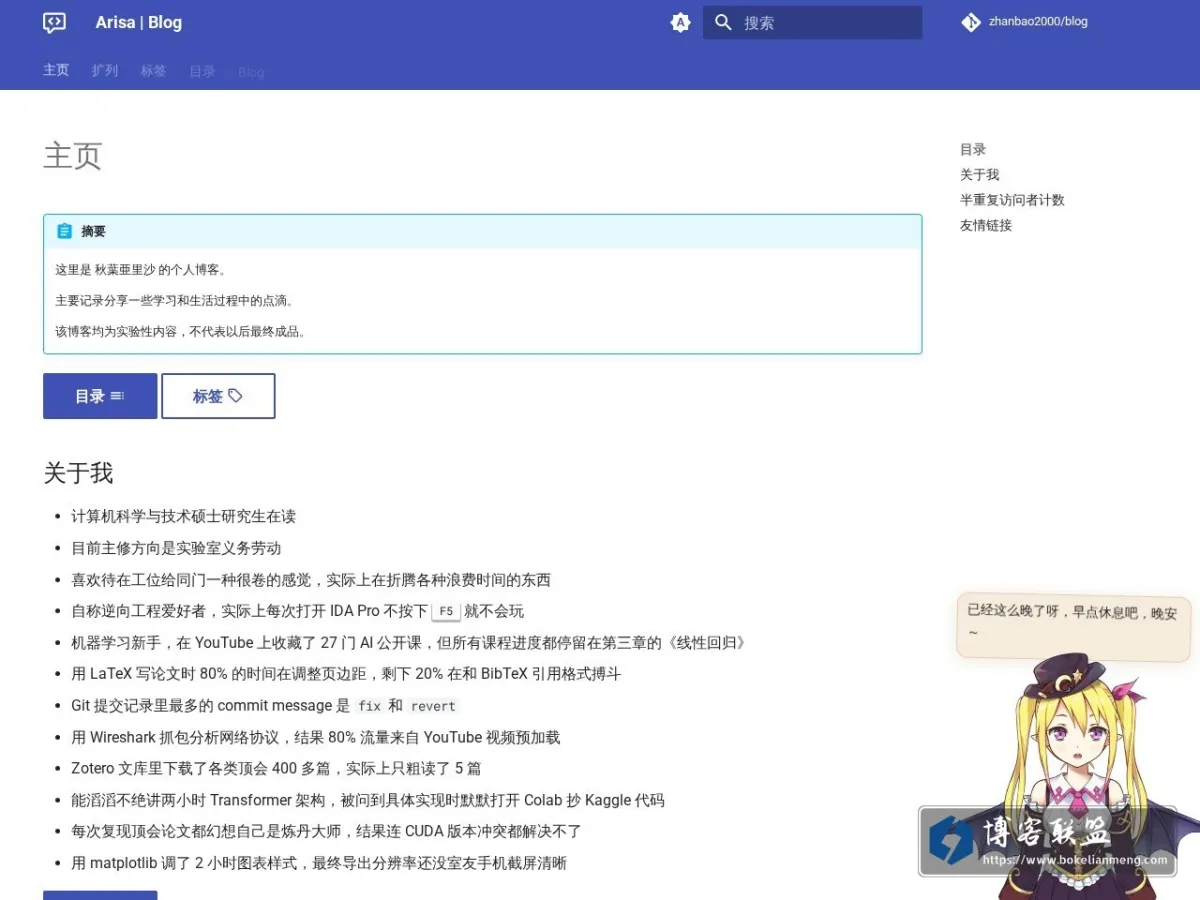Select the 扩列 navigation tab
This screenshot has width=1200, height=900.
[105, 70]
